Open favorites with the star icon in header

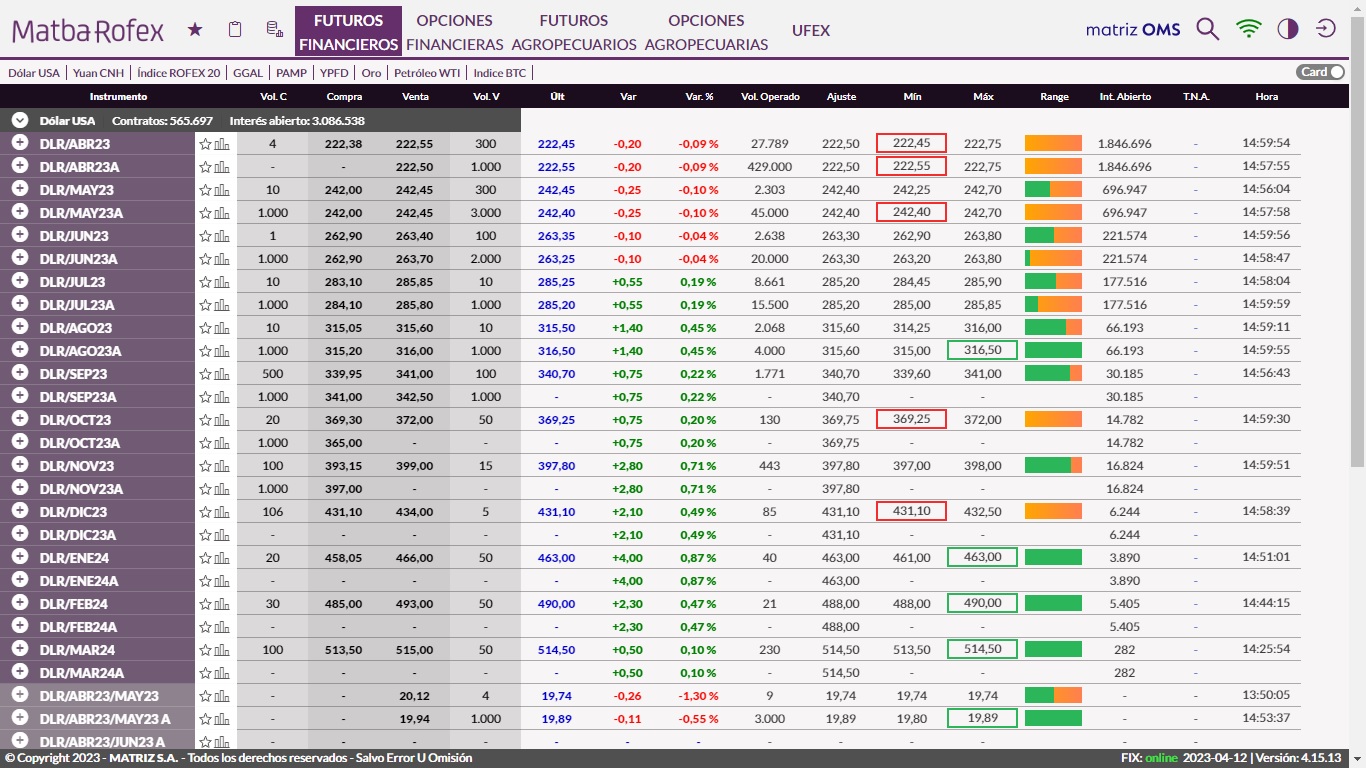pos(195,30)
